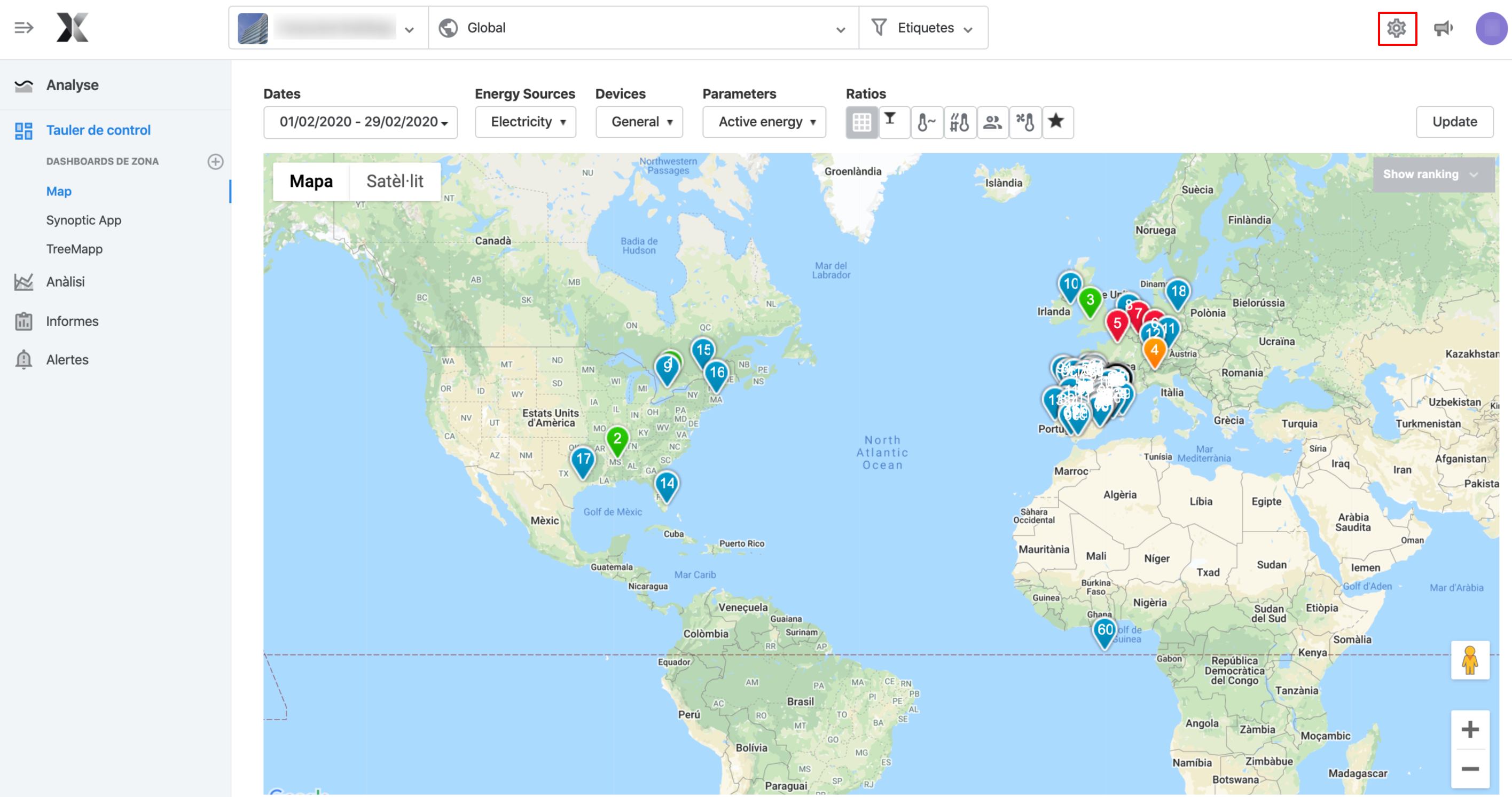1512x797 pixels.
Task: Click the Analyse wave icon in sidebar
Action: coord(23,85)
